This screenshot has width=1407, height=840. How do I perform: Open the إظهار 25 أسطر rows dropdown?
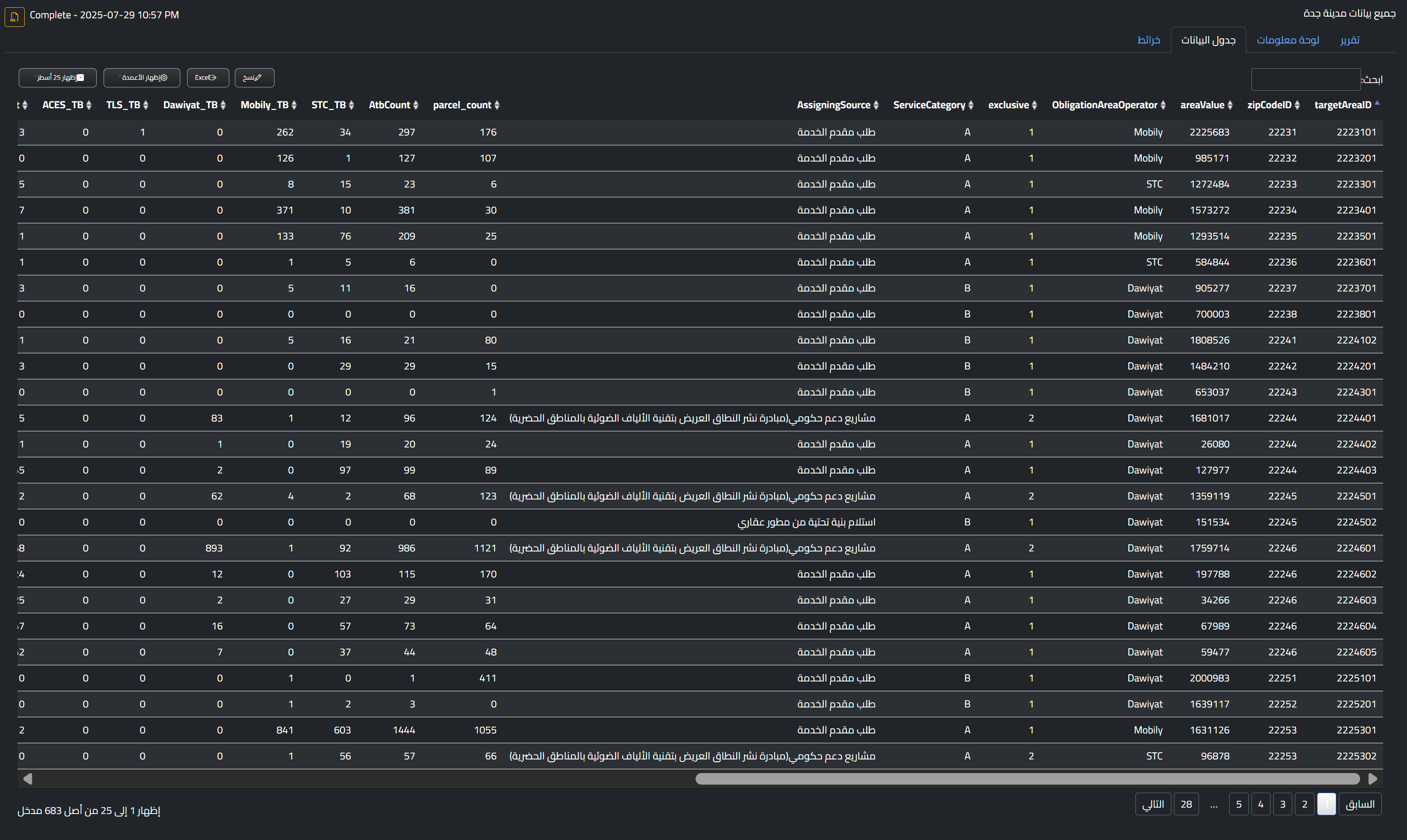[57, 78]
